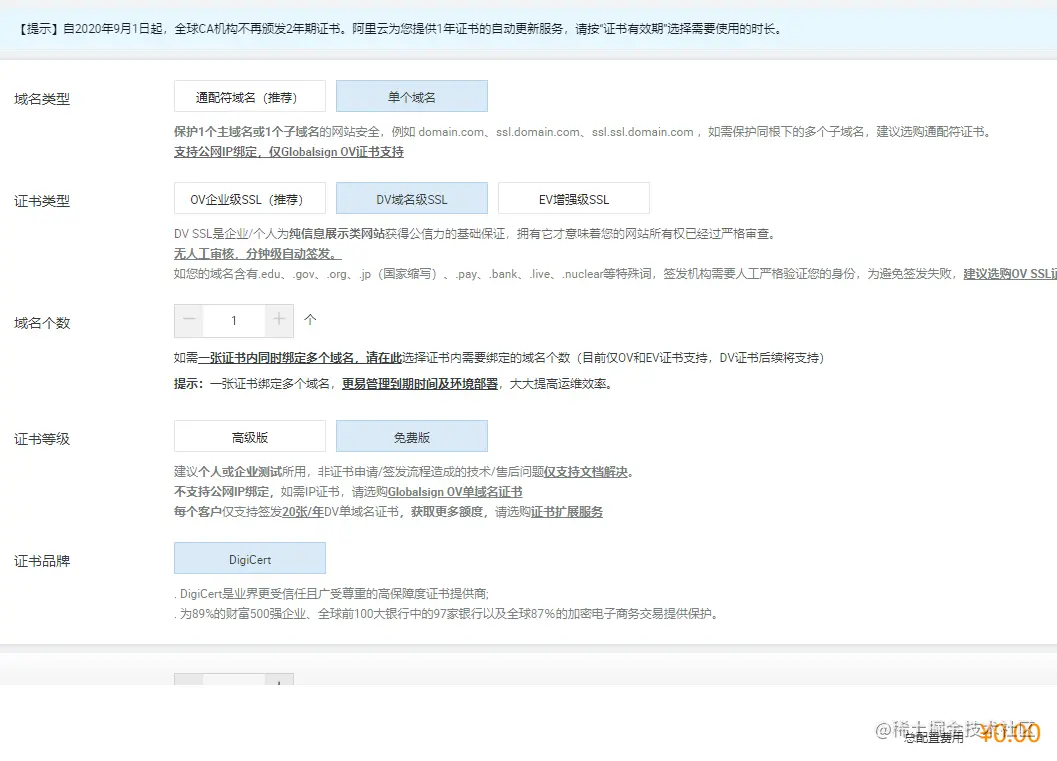Click the domain count input field
1057x761 pixels.
pyautogui.click(x=234, y=320)
